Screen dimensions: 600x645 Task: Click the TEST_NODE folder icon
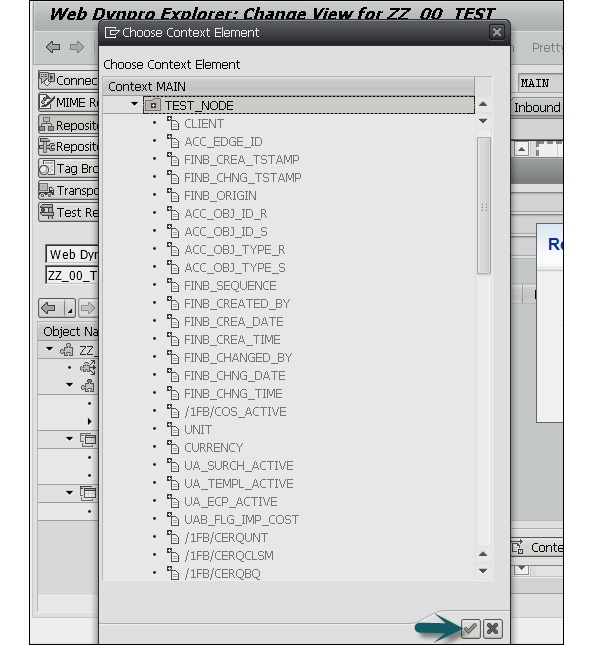click(x=152, y=105)
